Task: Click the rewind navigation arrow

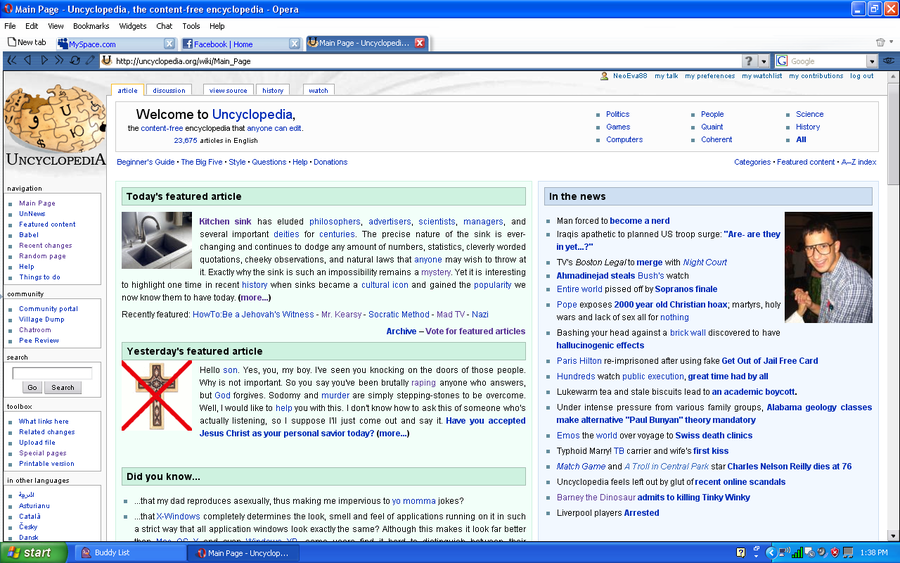Action: click(11, 60)
